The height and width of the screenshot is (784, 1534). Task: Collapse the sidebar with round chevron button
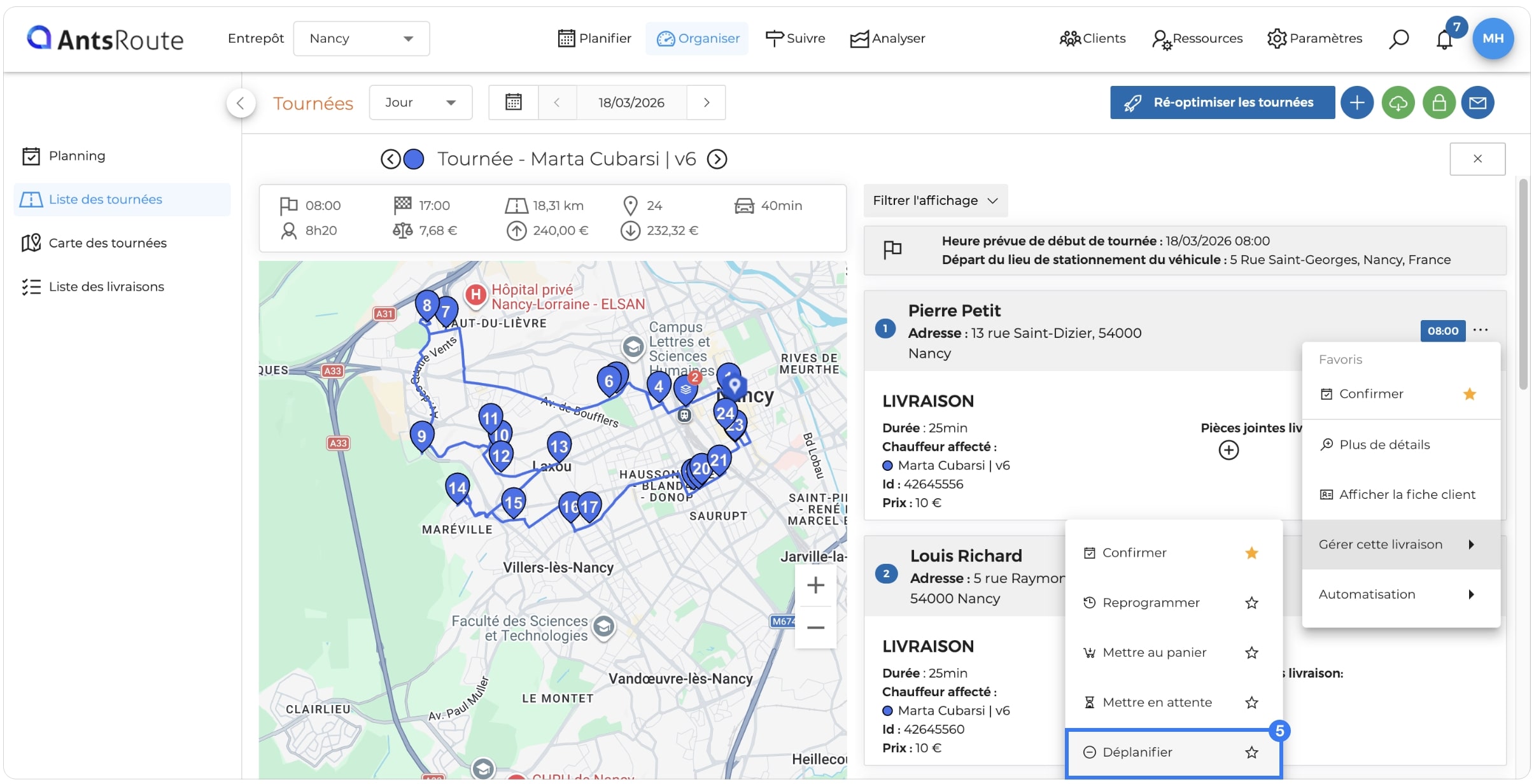(241, 103)
